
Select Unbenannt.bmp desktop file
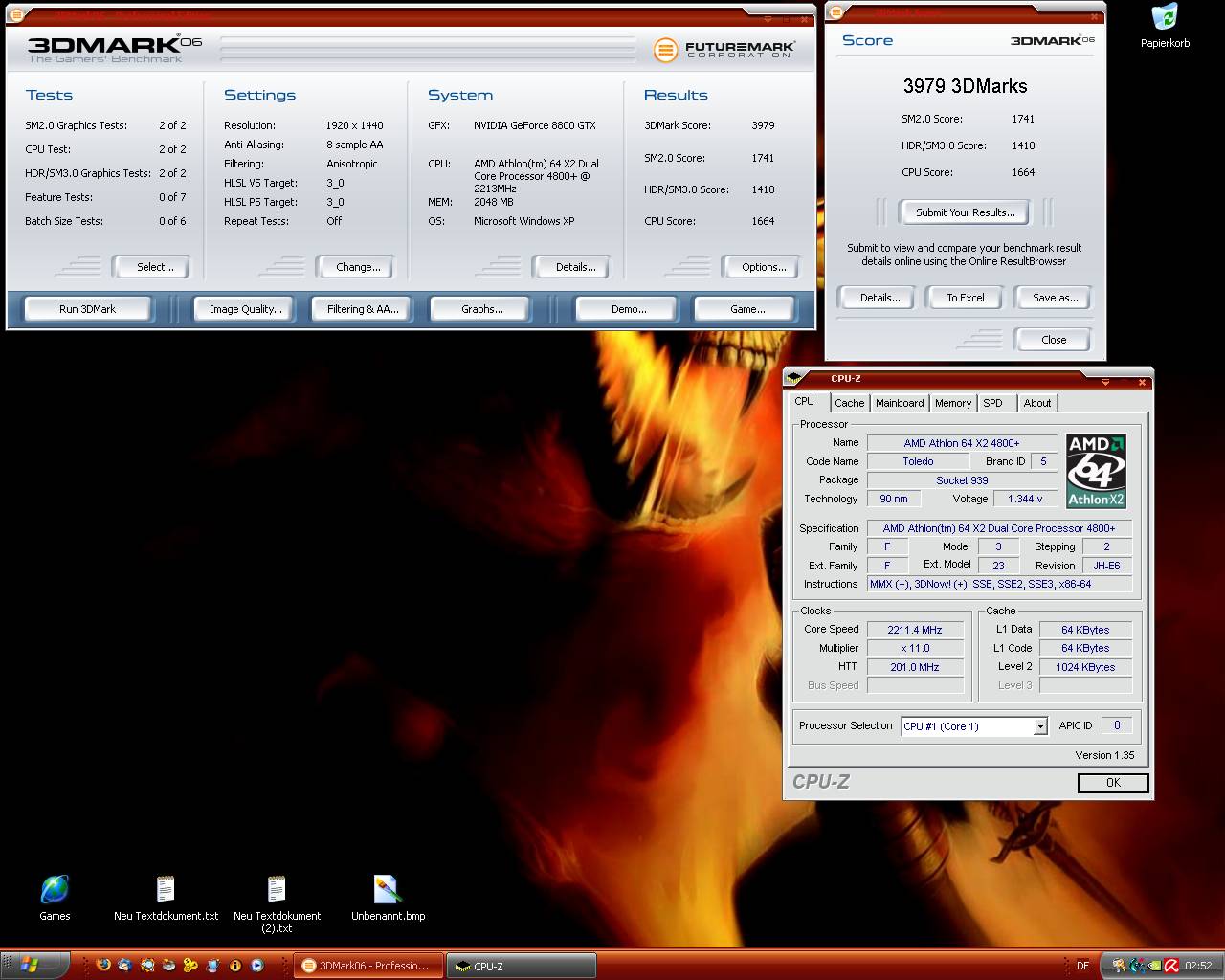388,898
